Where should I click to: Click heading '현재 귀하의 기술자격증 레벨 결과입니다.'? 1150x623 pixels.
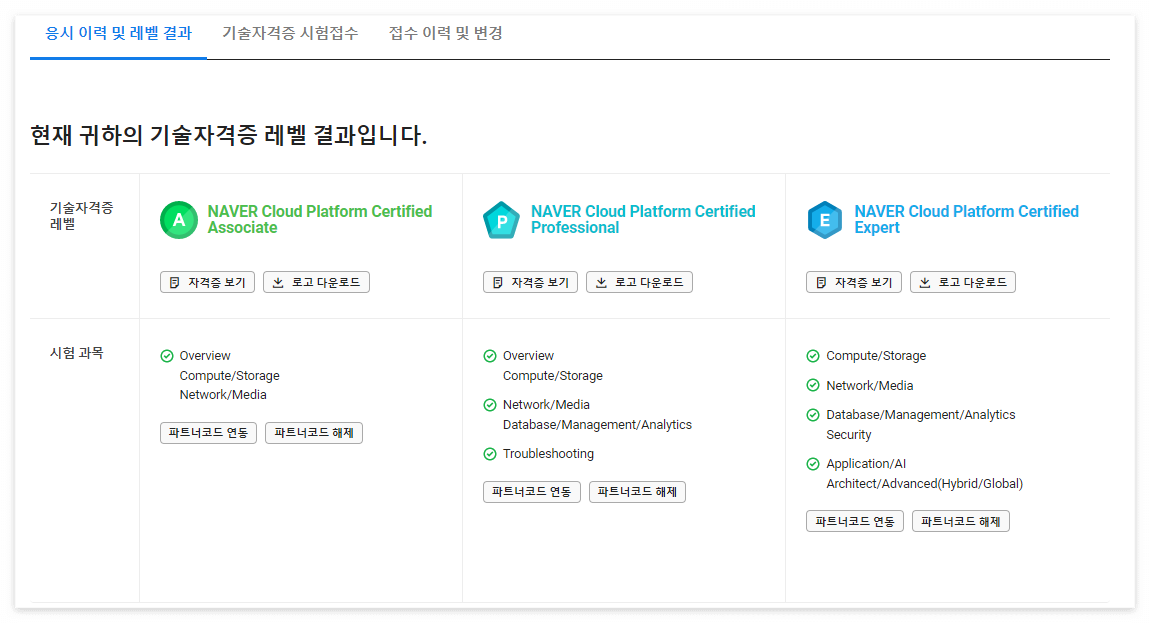(229, 135)
